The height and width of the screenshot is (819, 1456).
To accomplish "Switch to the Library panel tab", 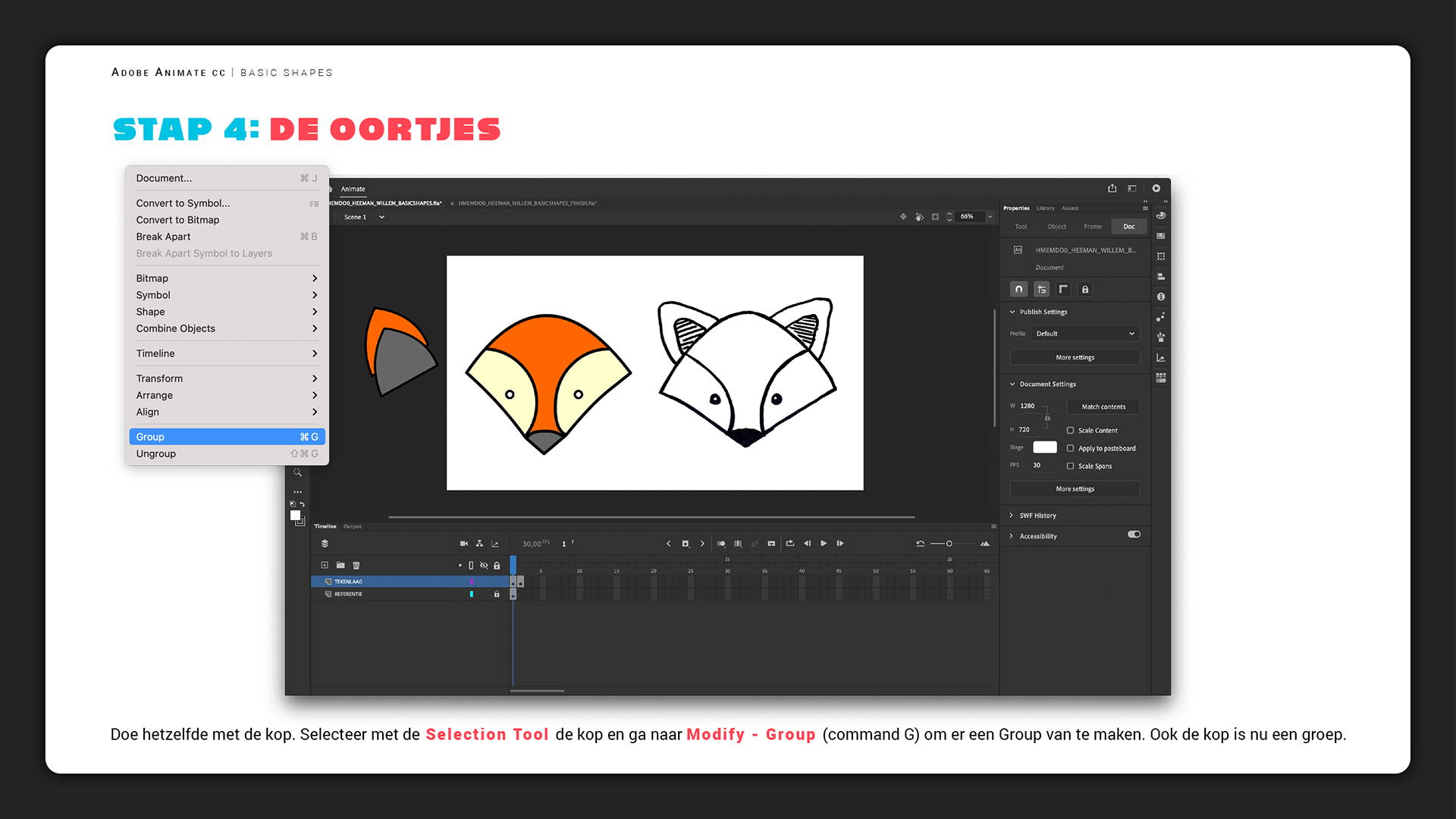I will (x=1045, y=209).
